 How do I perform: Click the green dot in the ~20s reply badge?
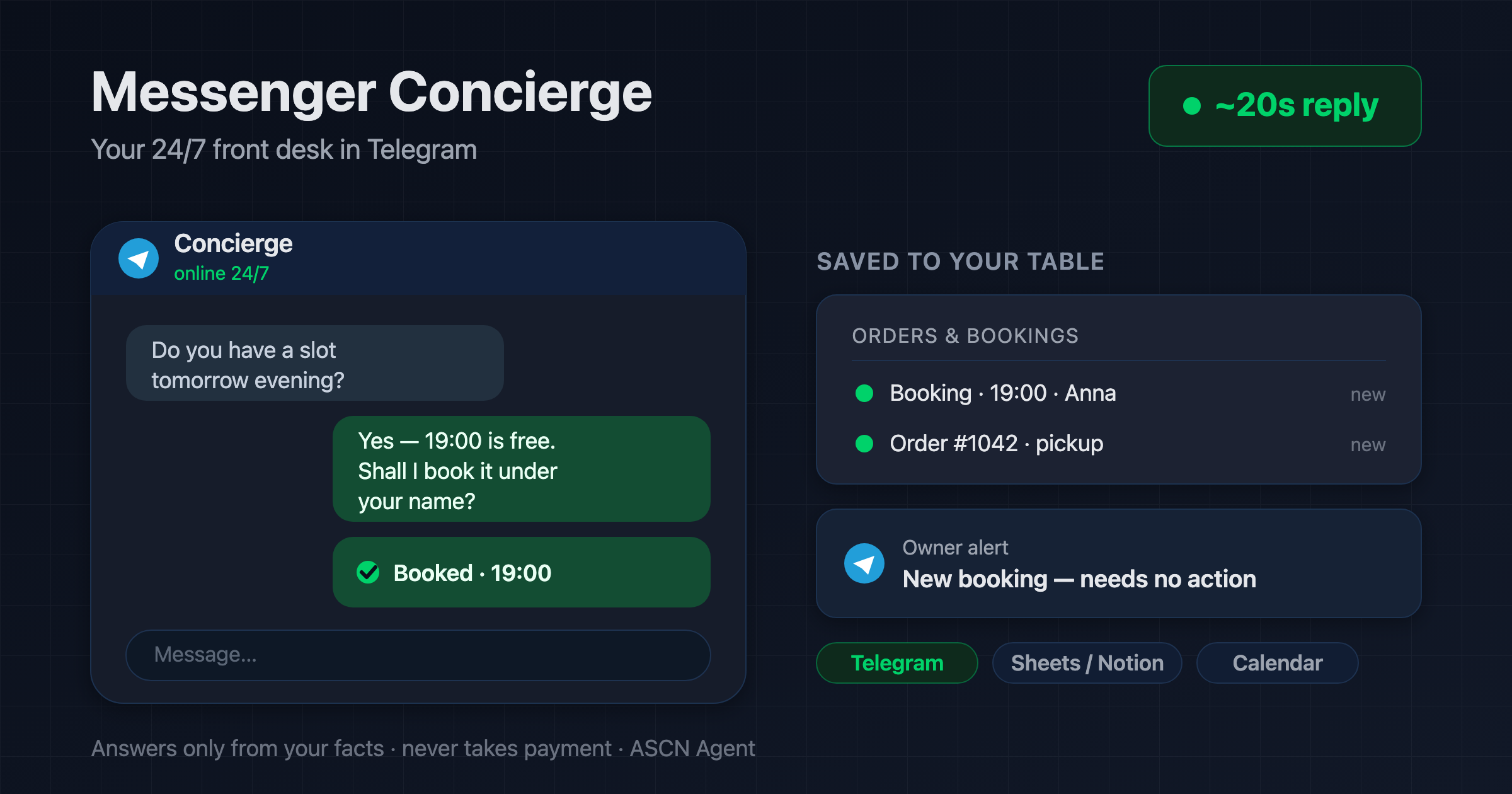click(x=1192, y=105)
